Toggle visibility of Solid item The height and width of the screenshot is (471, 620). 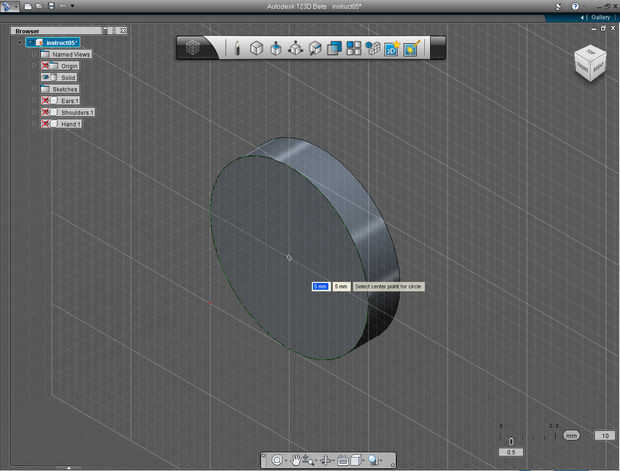45,78
